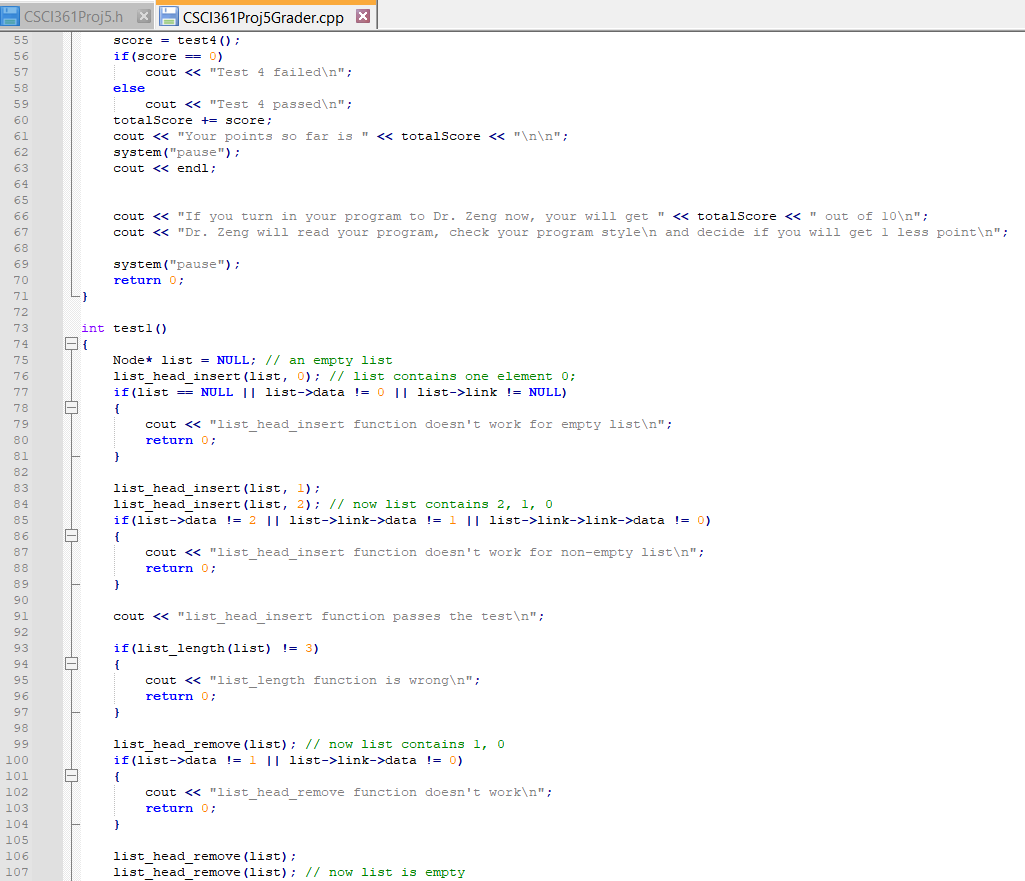Close the CSCI361Proj5.h tab
1025x881 pixels.
144,16
